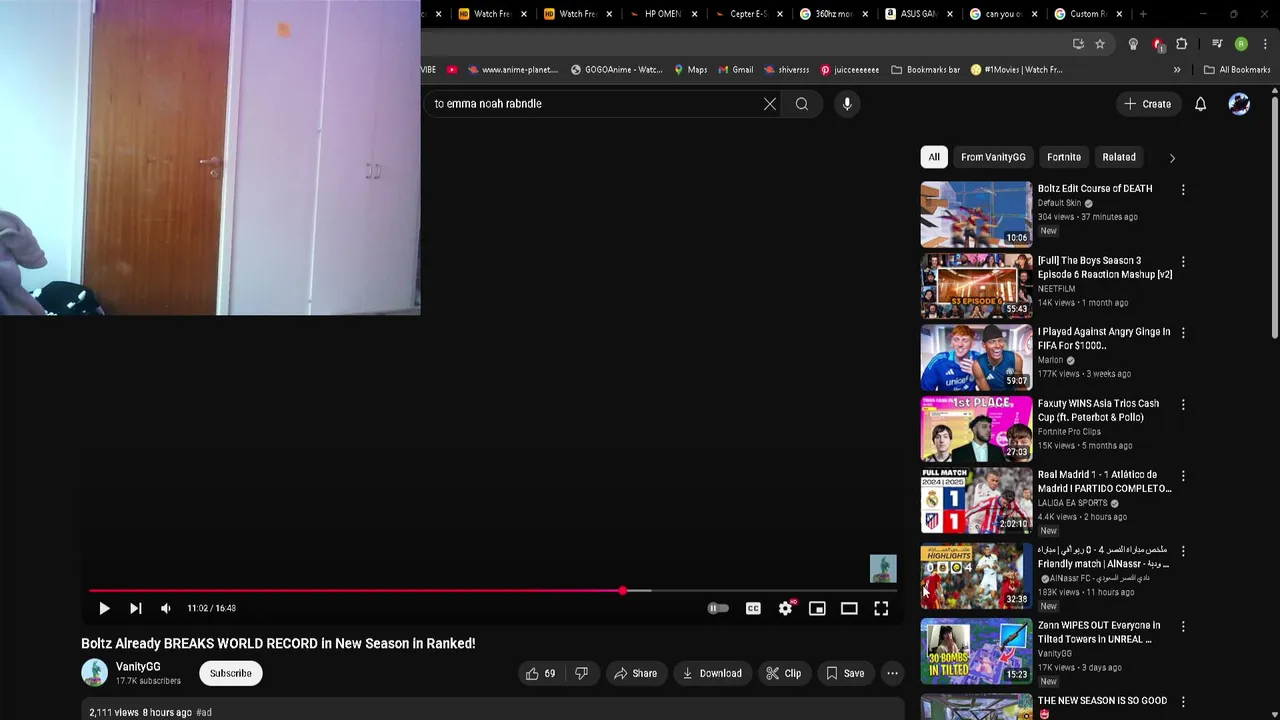Select the Fortnite filter chip
Viewport: 1280px width, 720px height.
click(1064, 157)
